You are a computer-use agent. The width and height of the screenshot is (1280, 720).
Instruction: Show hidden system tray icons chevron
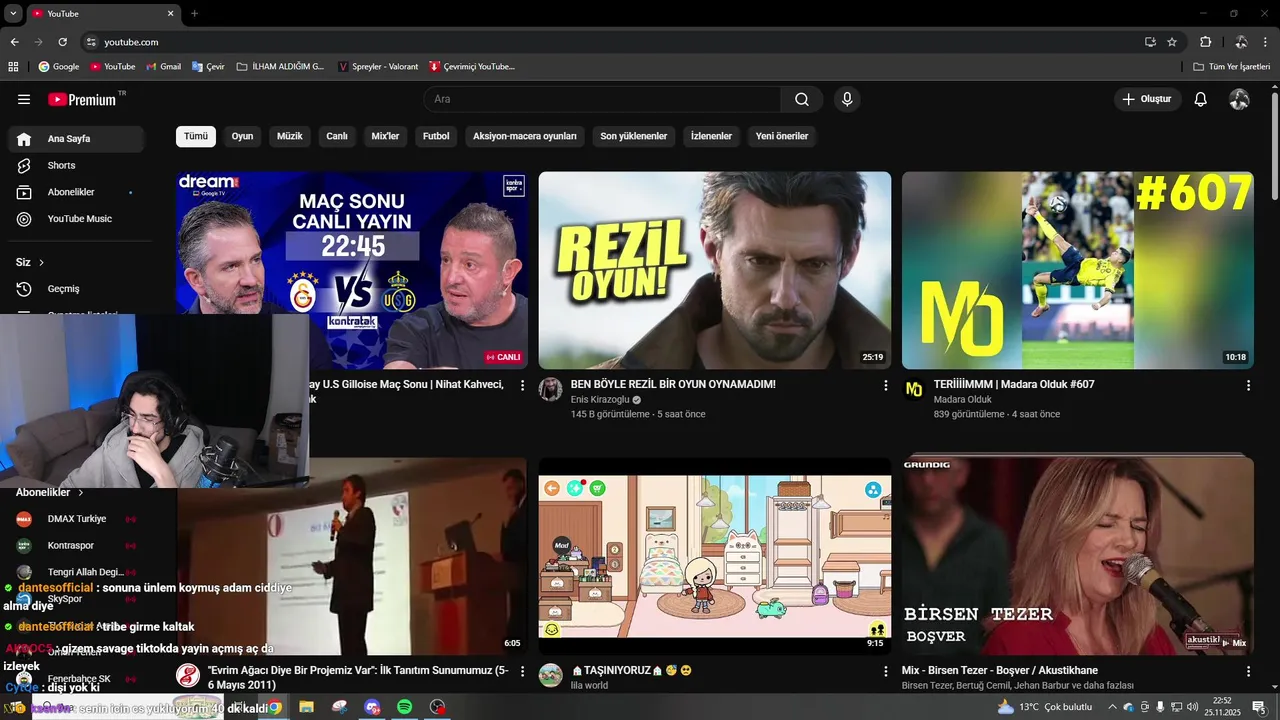point(1112,707)
